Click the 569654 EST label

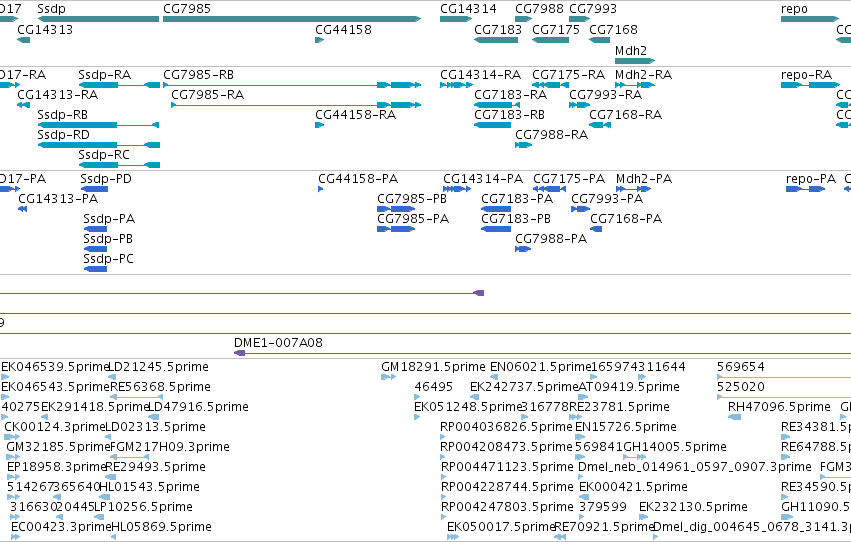point(741,366)
